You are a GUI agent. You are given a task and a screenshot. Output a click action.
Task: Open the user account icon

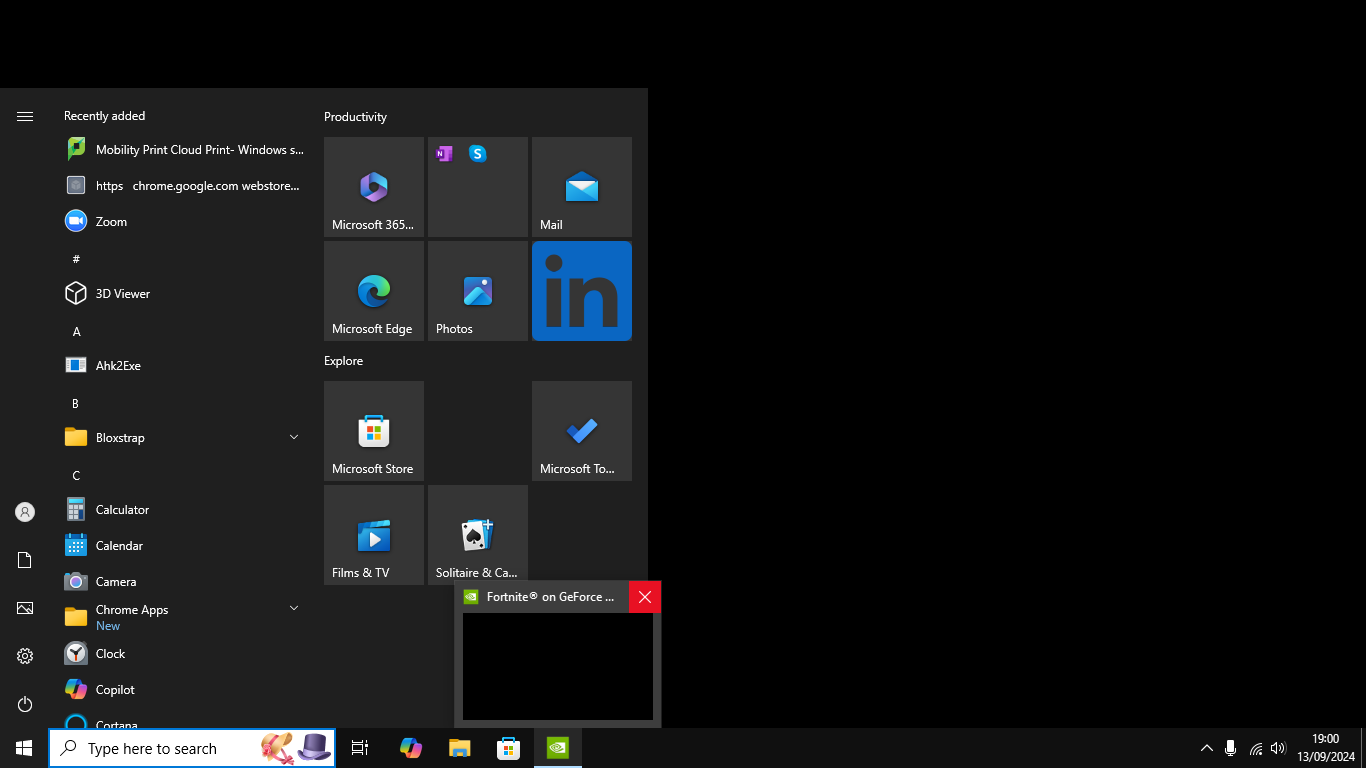(25, 512)
